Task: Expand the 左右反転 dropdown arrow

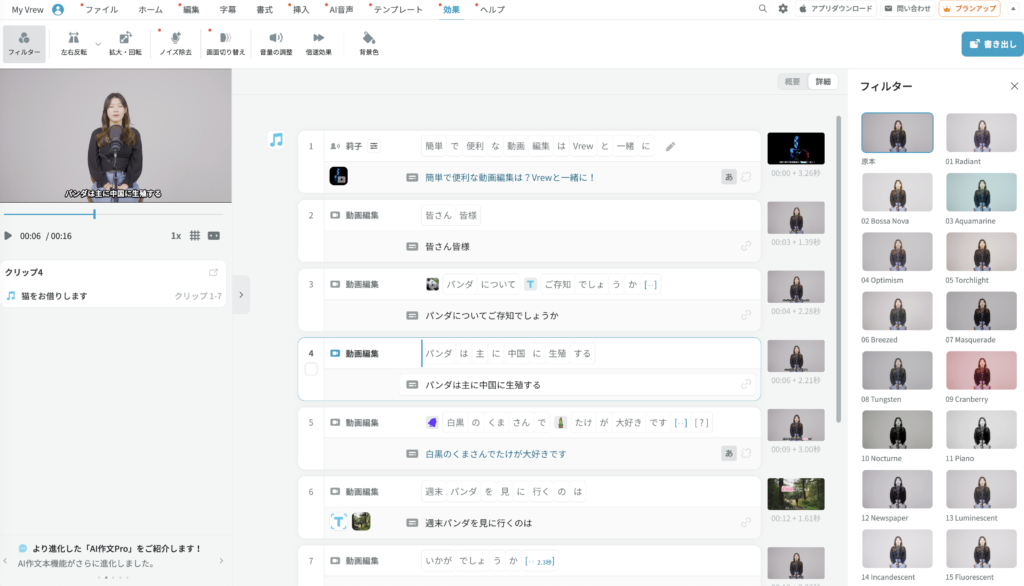Action: click(x=98, y=44)
